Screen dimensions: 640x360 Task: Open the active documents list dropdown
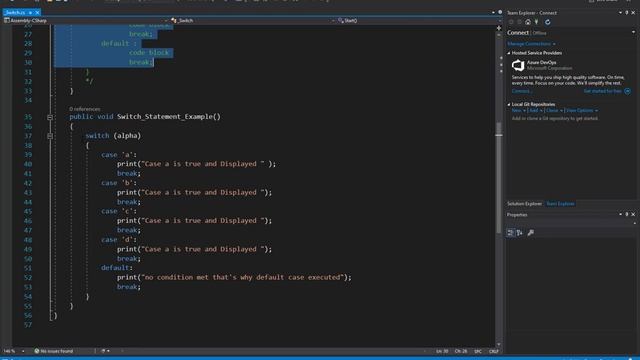(493, 13)
